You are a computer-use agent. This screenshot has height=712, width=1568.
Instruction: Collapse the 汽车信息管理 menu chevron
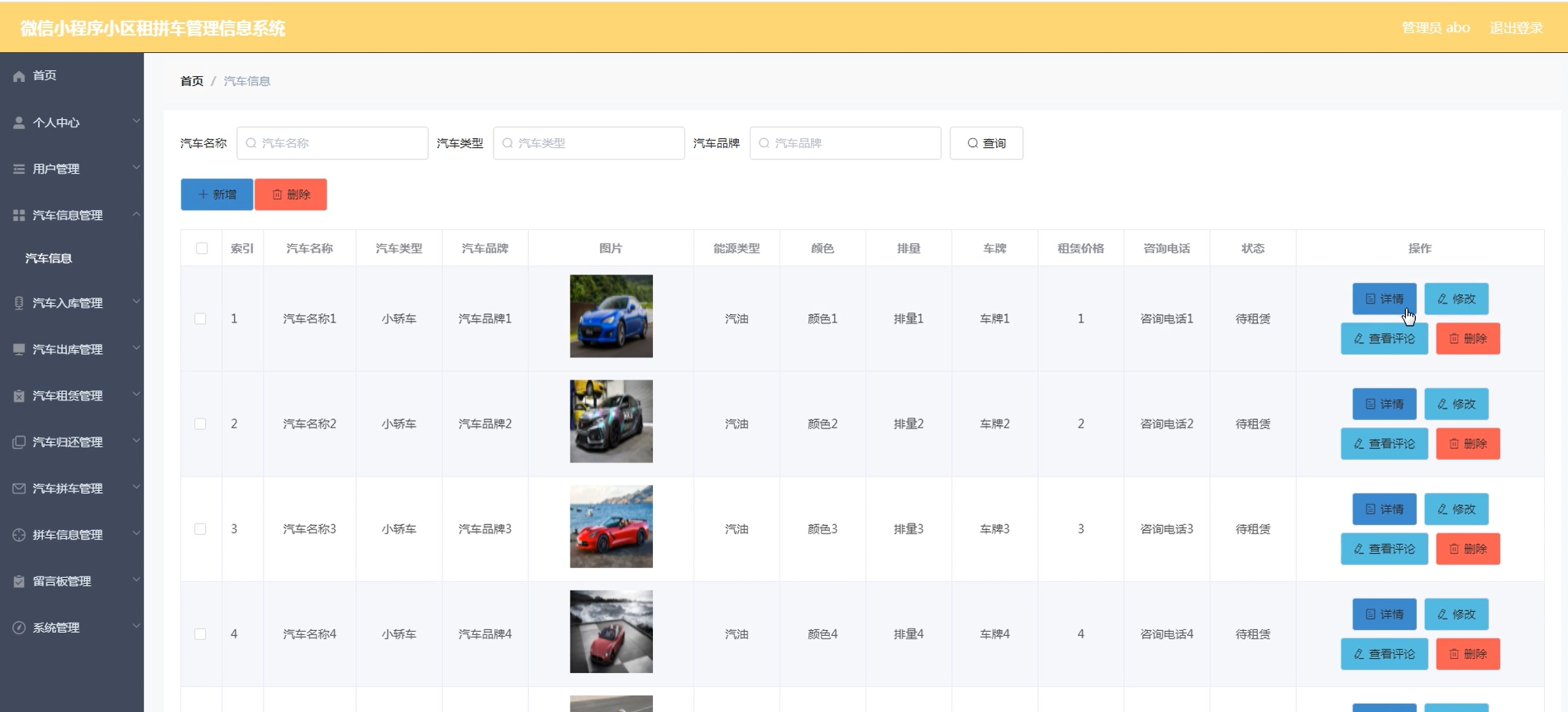(136, 215)
